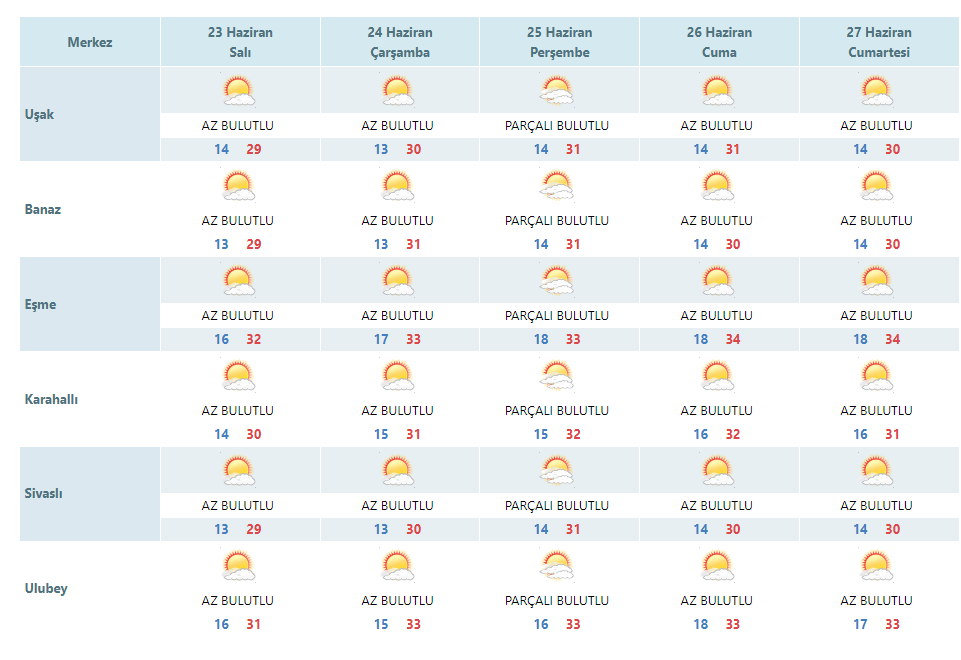The image size is (961, 660).
Task: Click Eşme weather icon for 27 Haziran
Action: [x=876, y=281]
